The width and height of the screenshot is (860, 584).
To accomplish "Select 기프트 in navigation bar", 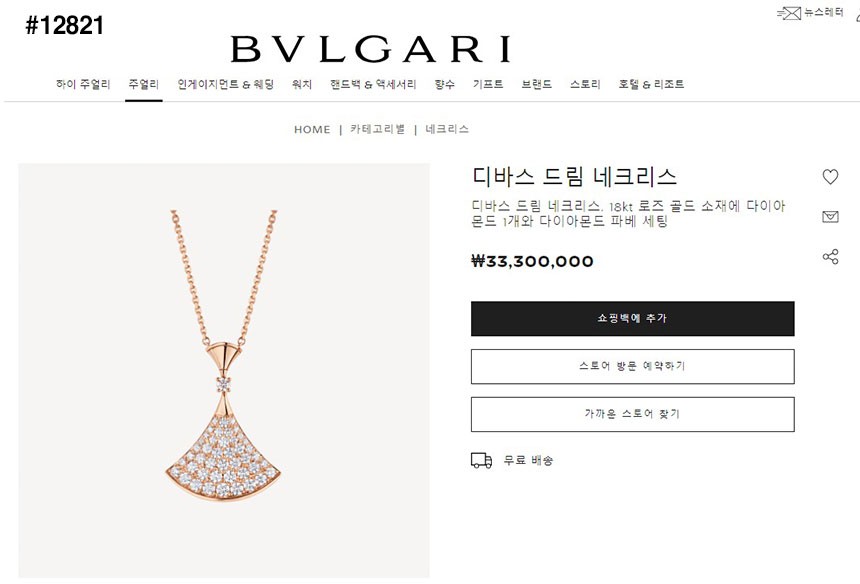I will [x=488, y=84].
